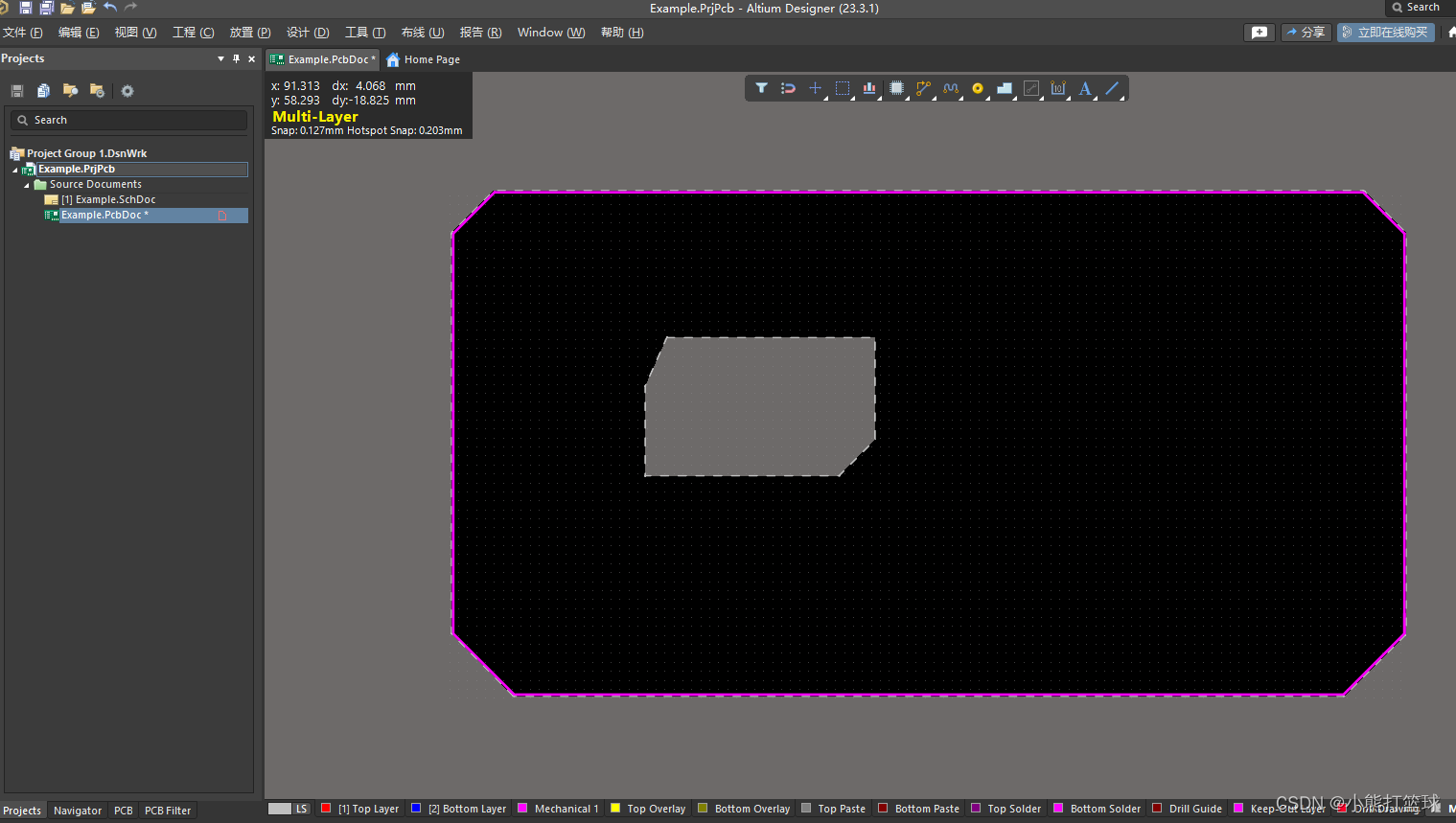
Task: Open the Place Component tool
Action: pos(896,88)
